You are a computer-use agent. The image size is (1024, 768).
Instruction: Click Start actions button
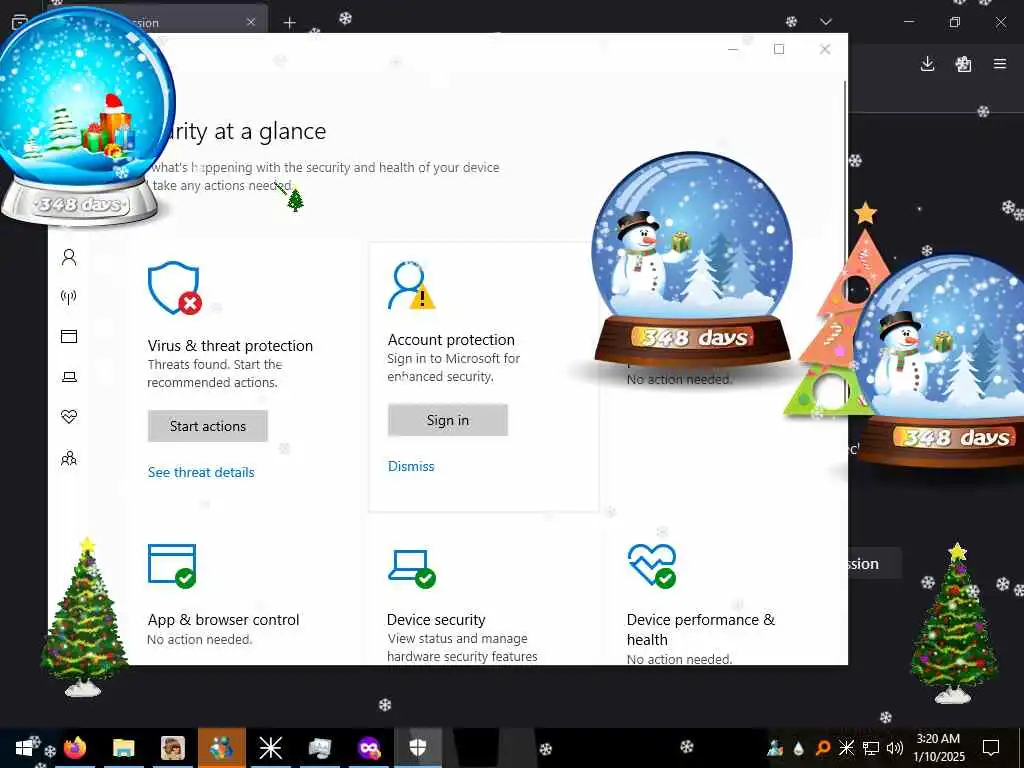[208, 426]
